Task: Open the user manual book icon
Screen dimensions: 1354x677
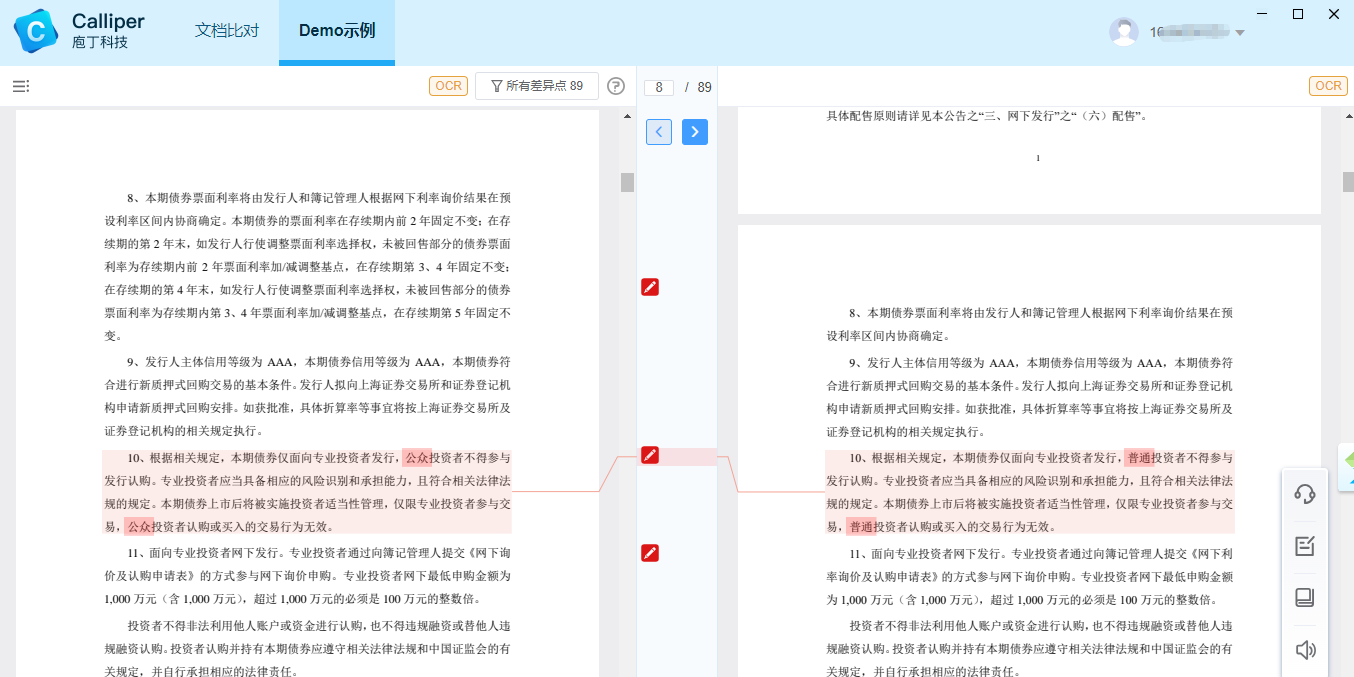Action: pyautogui.click(x=1305, y=598)
